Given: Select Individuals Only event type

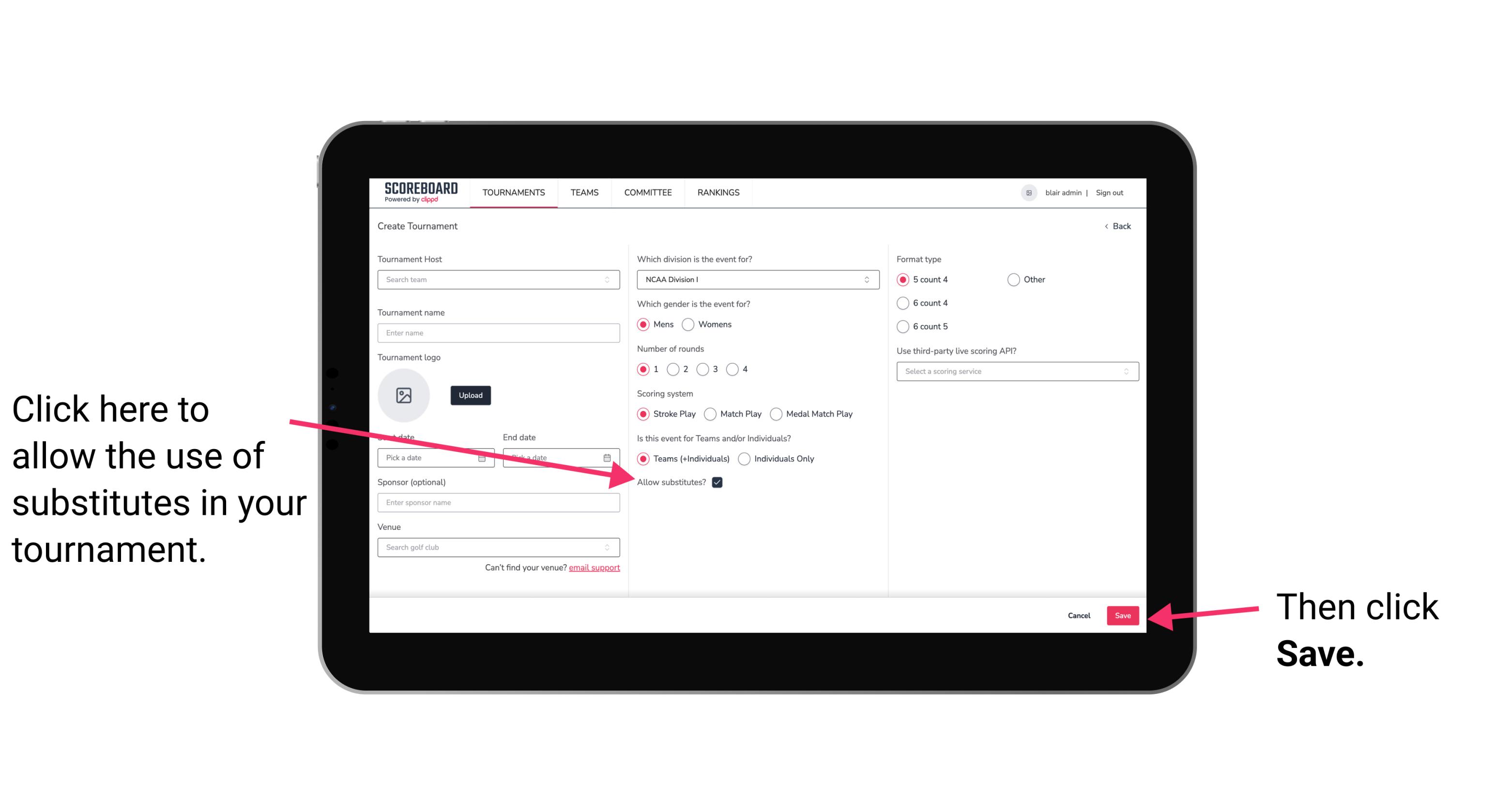Looking at the screenshot, I should coord(744,459).
